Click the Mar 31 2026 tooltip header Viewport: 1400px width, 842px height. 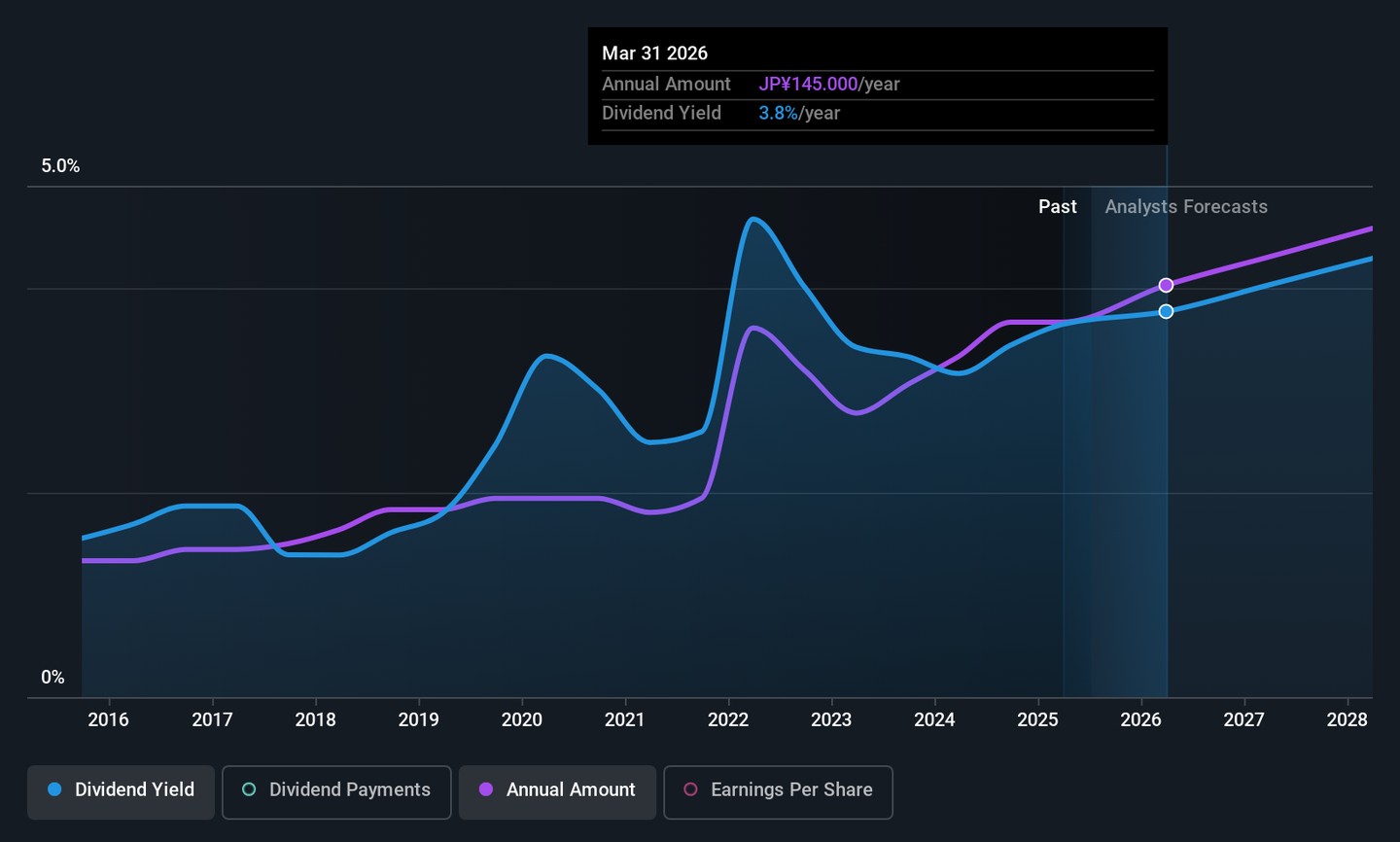pos(654,53)
